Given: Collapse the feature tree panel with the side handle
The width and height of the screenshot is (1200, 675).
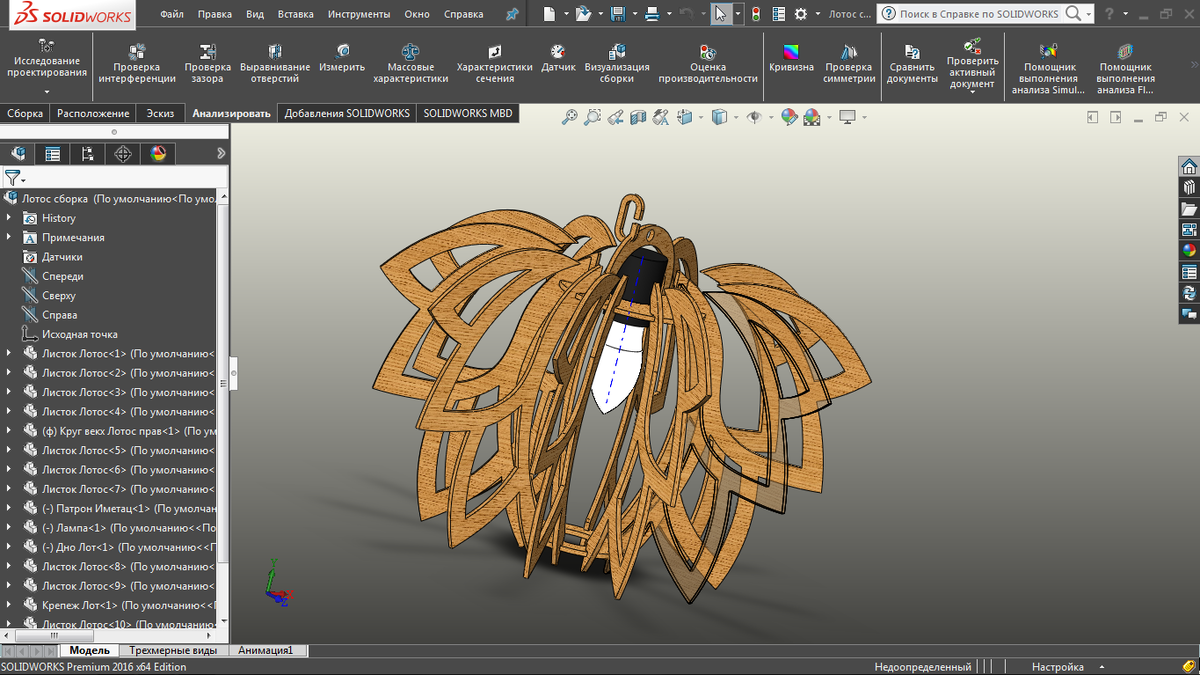Looking at the screenshot, I should click(233, 373).
